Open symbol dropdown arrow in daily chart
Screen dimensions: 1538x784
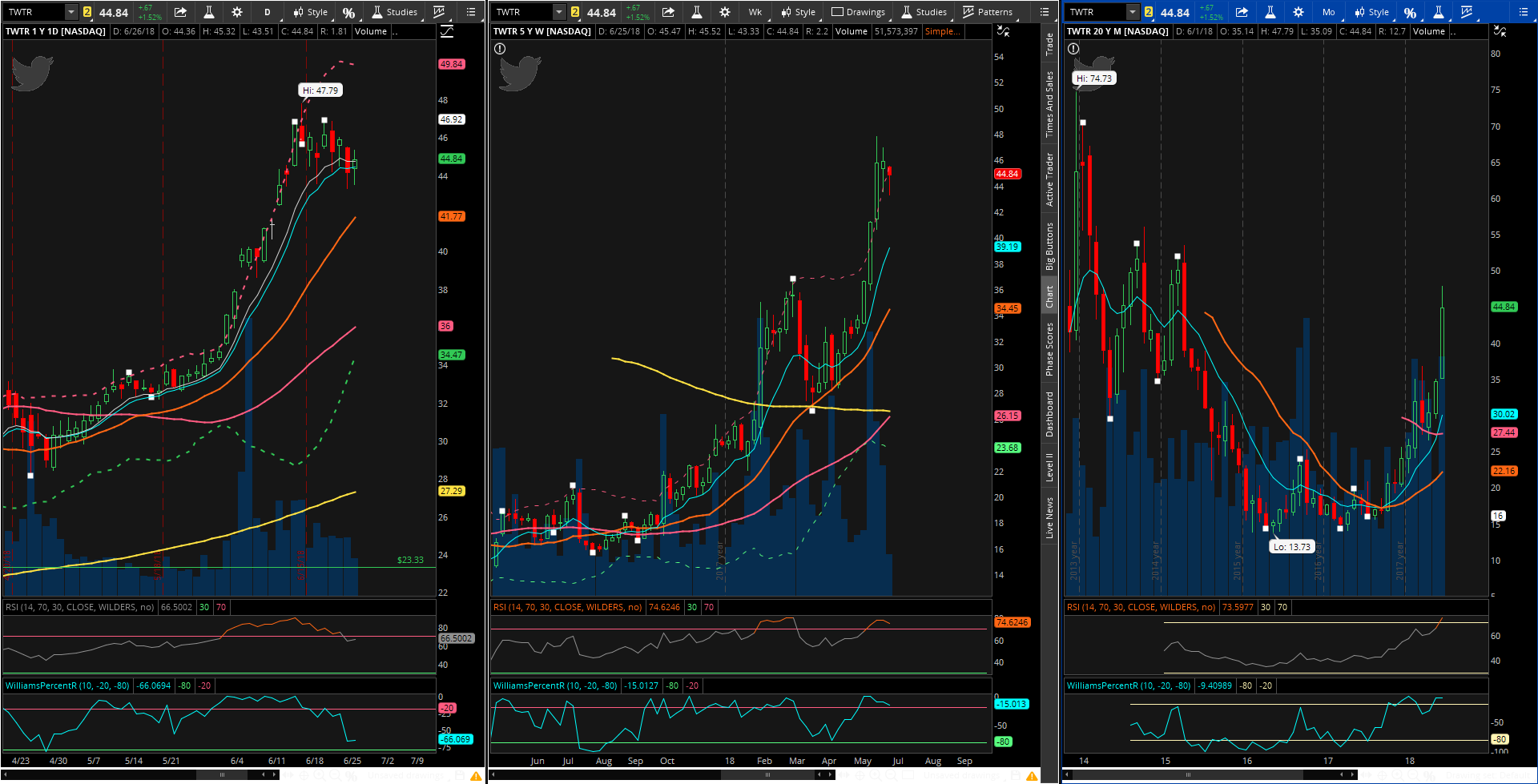[71, 12]
